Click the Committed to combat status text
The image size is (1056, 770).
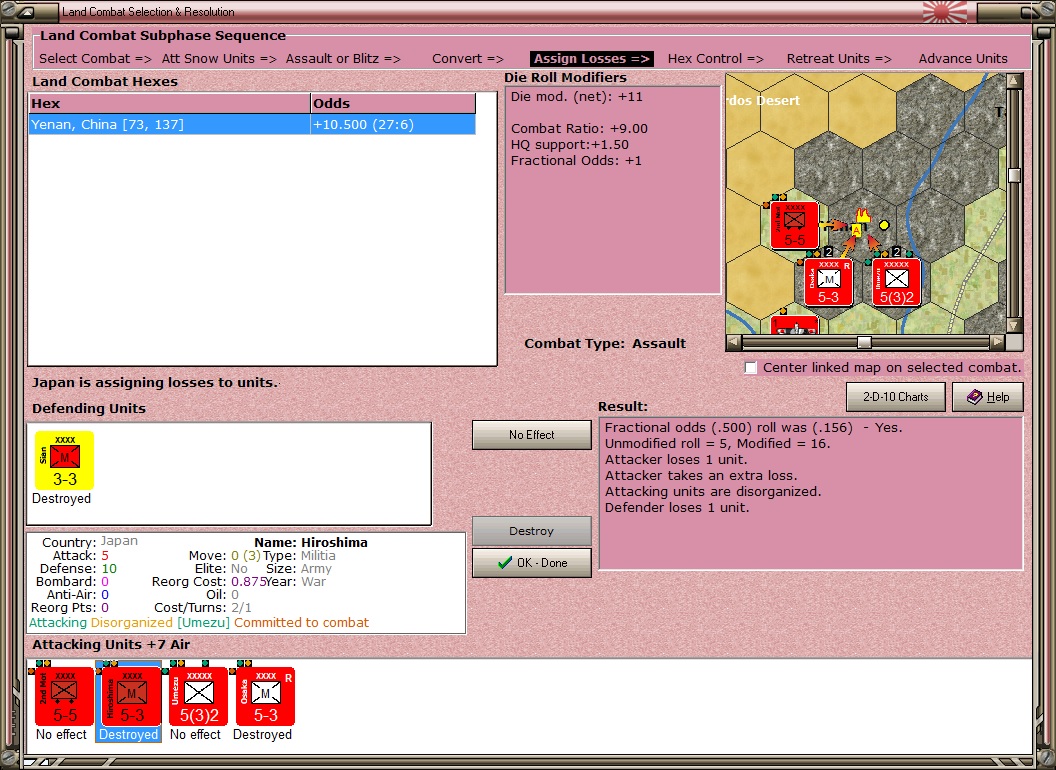[301, 622]
